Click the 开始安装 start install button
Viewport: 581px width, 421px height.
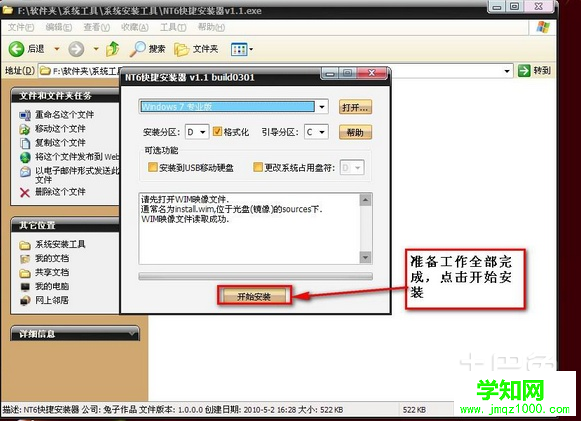[x=254, y=296]
